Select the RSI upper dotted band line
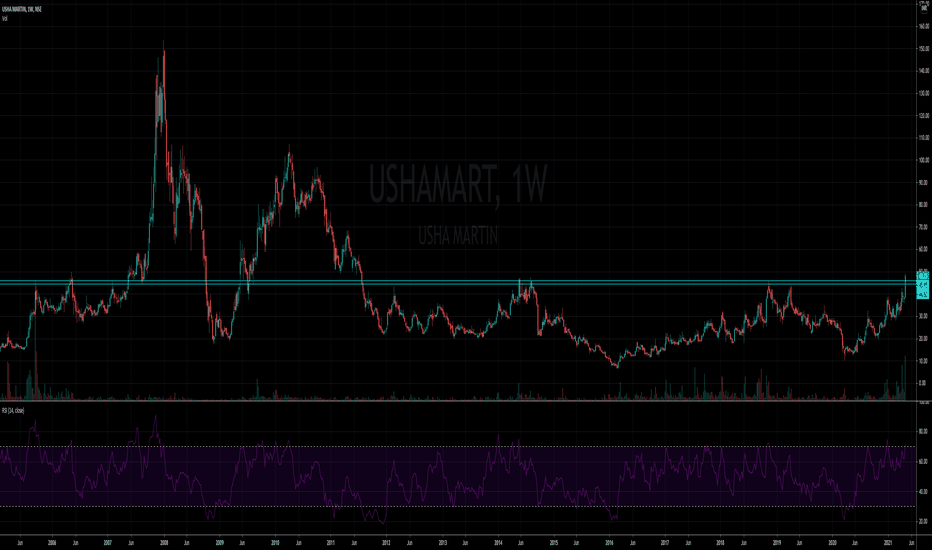Image resolution: width=932 pixels, height=550 pixels. pyautogui.click(x=458, y=447)
